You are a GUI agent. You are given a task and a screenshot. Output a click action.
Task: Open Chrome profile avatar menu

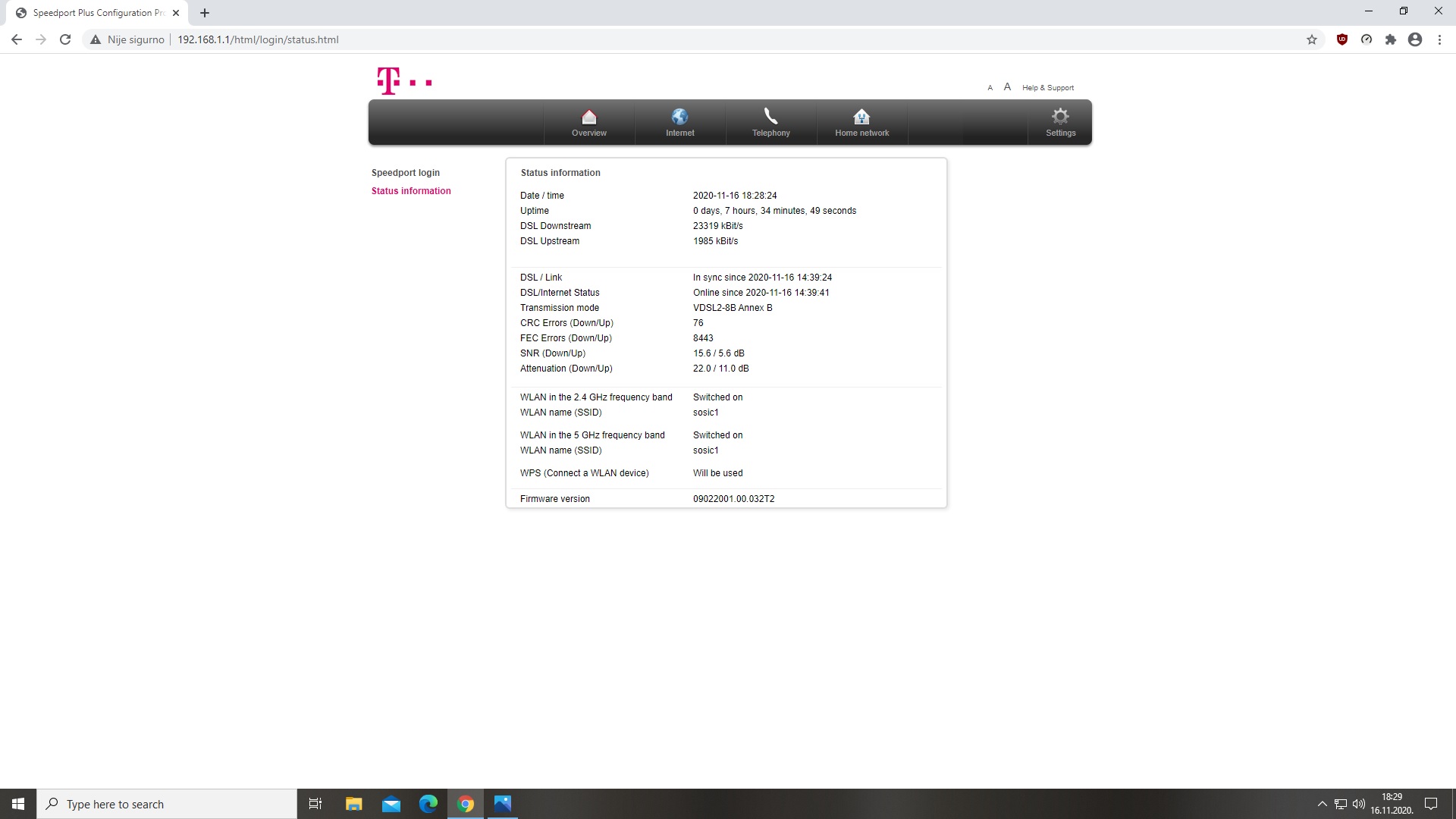[x=1415, y=39]
